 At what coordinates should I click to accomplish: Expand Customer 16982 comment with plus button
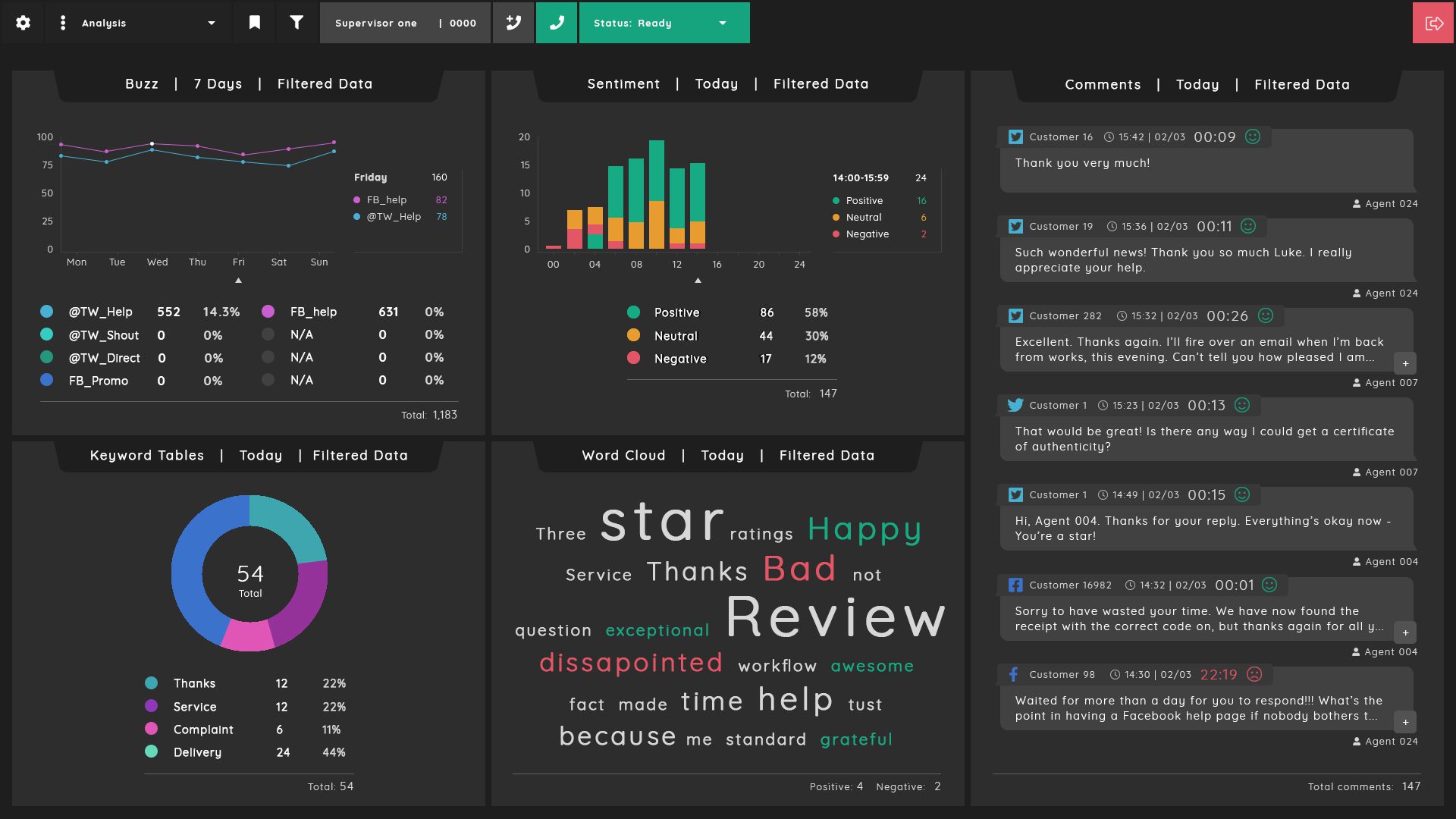click(1405, 632)
